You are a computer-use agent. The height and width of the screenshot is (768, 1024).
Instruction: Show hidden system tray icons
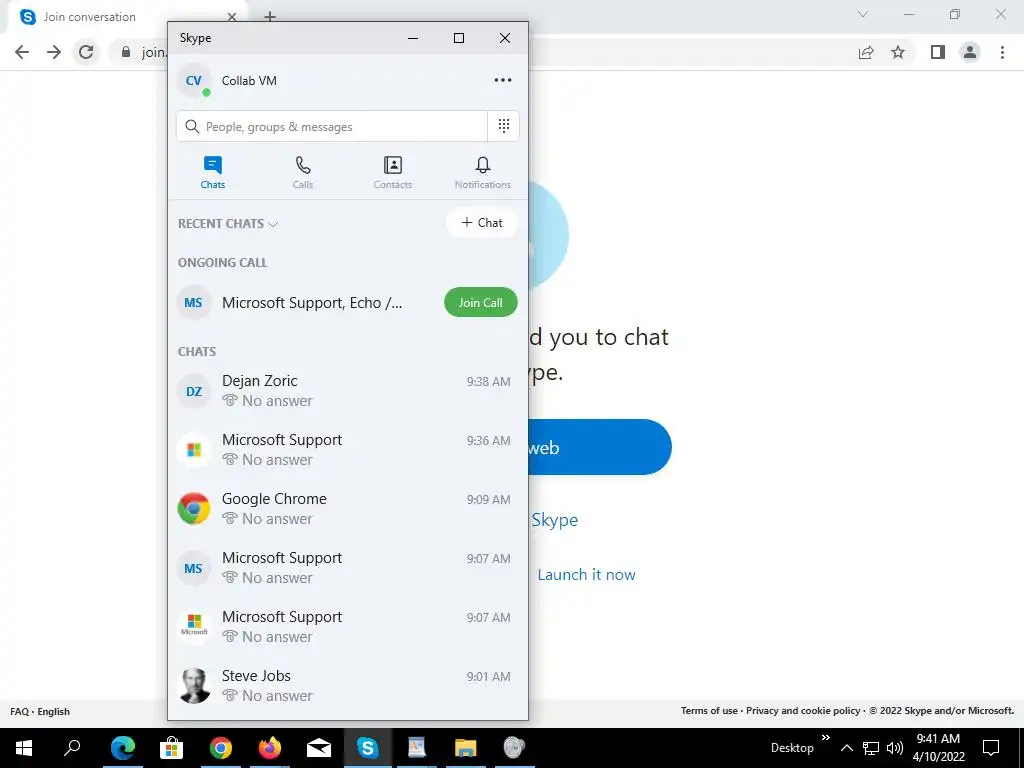tap(846, 748)
